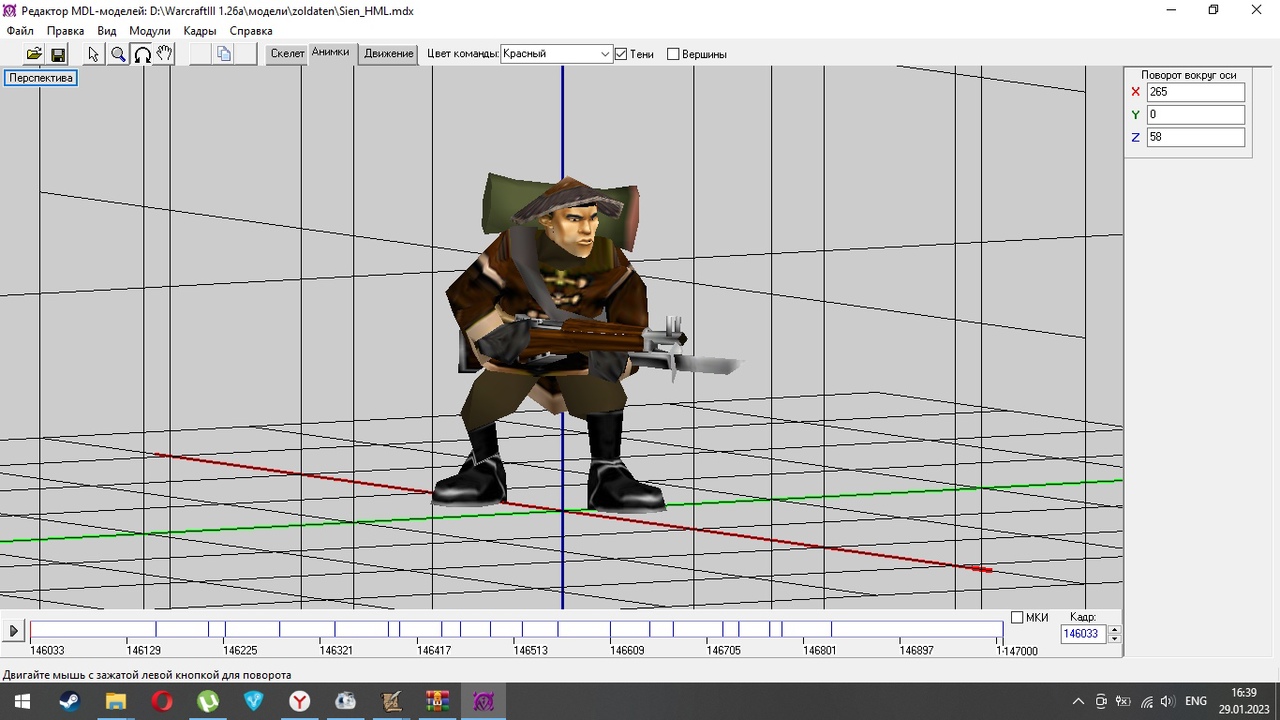Image resolution: width=1280 pixels, height=720 pixels.
Task: Click the 146513 timeline label
Action: pyautogui.click(x=531, y=651)
